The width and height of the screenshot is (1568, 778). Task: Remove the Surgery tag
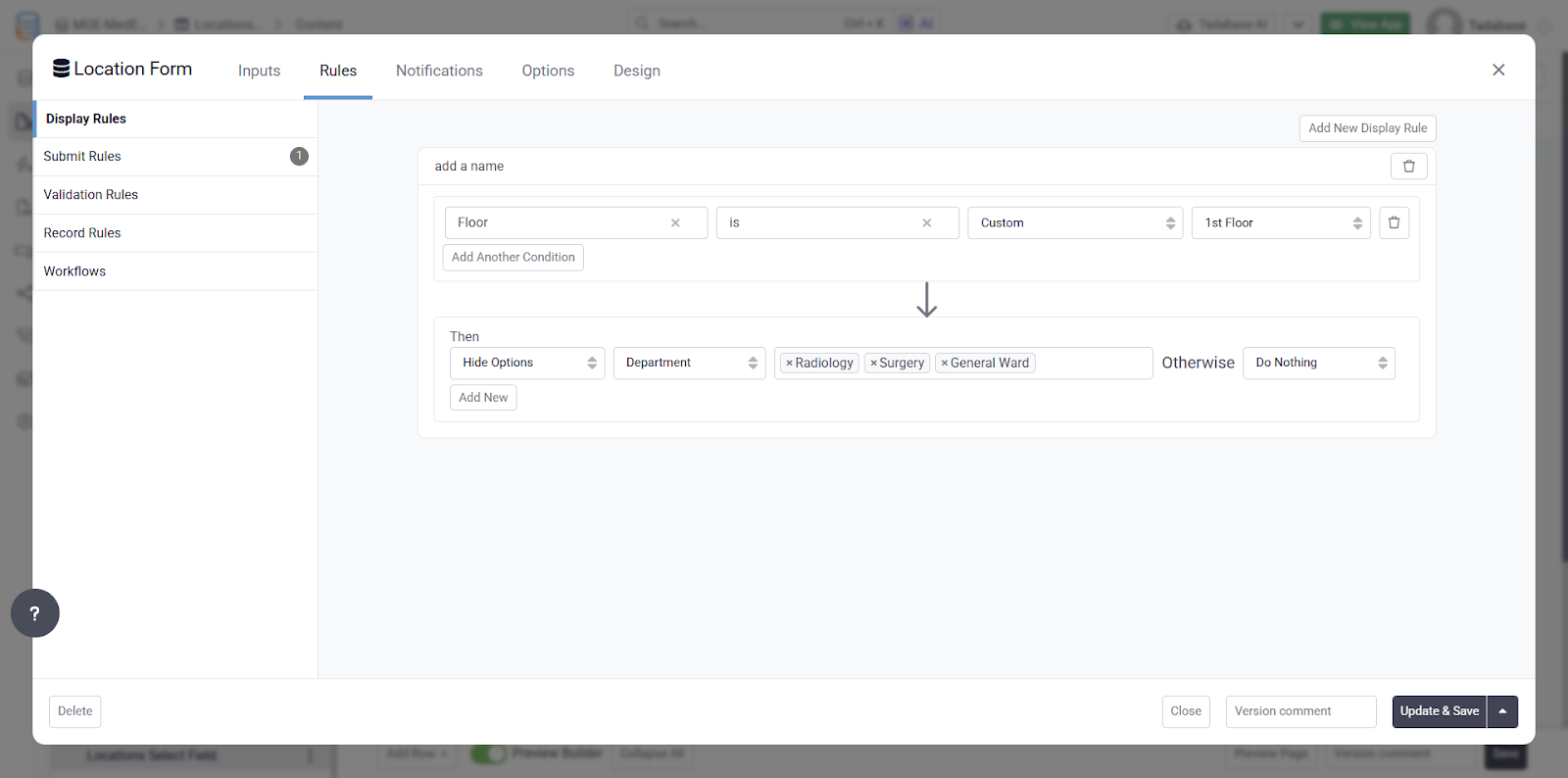[x=873, y=363]
